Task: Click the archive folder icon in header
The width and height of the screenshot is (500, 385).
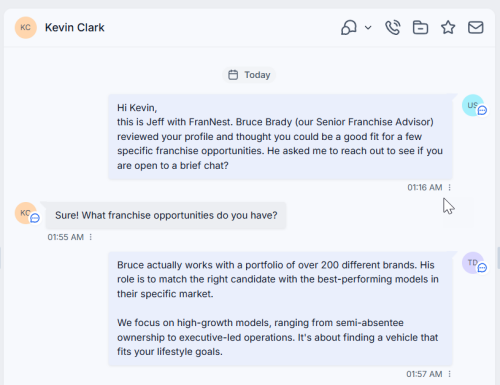Action: 420,27
